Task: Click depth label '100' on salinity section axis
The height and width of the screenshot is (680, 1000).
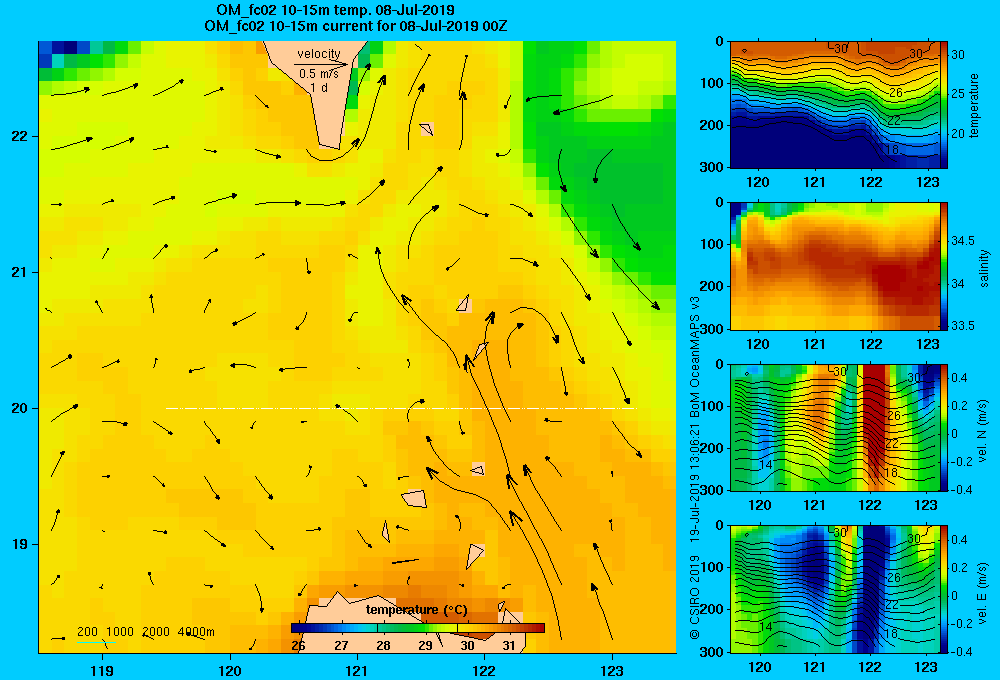Action: [x=714, y=244]
